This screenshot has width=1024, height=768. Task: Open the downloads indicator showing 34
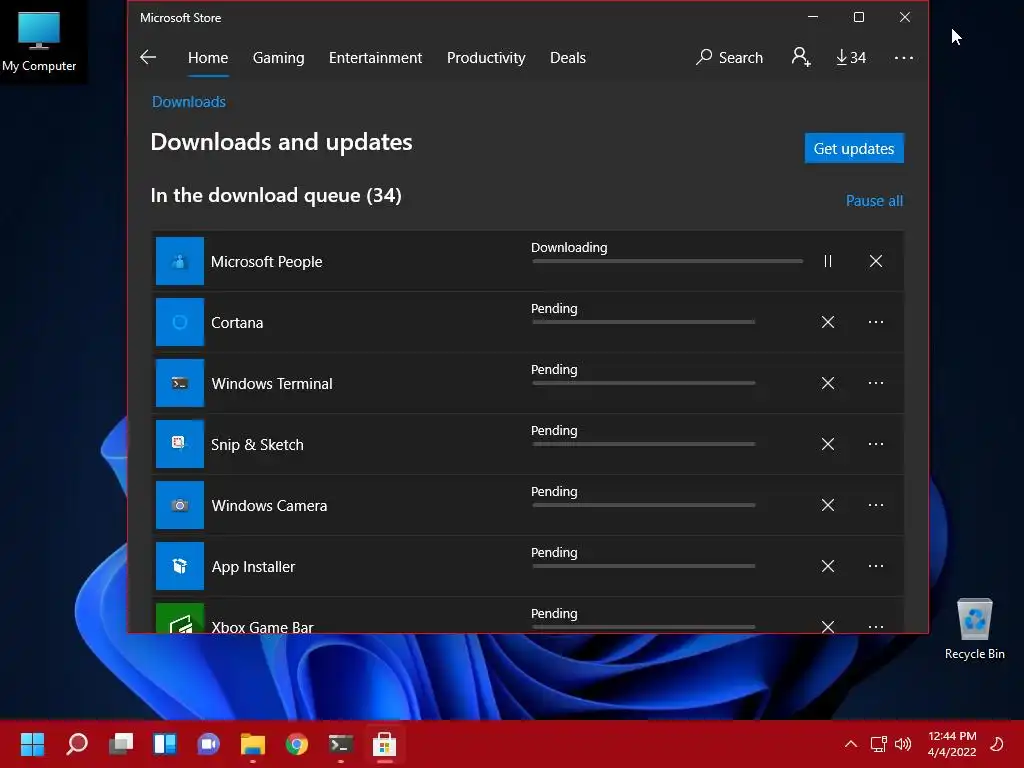click(x=851, y=57)
